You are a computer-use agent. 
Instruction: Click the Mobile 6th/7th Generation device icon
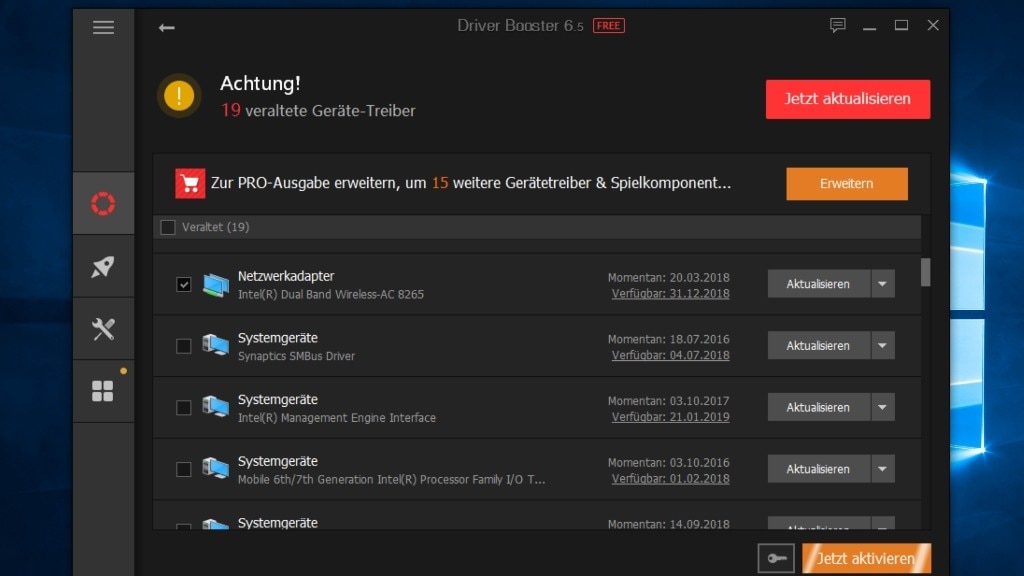pos(216,468)
